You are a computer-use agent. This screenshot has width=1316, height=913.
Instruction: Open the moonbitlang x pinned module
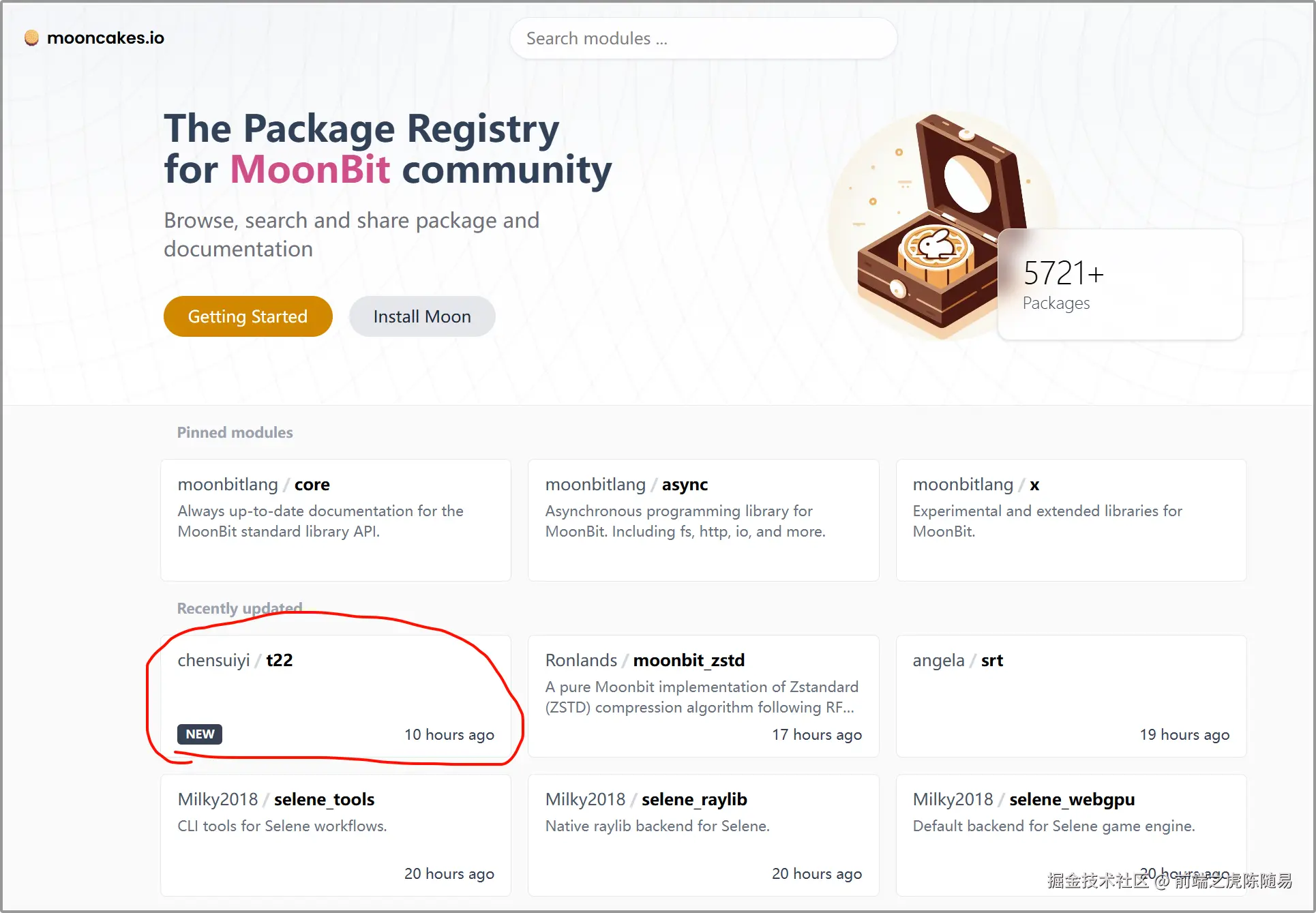click(1071, 520)
